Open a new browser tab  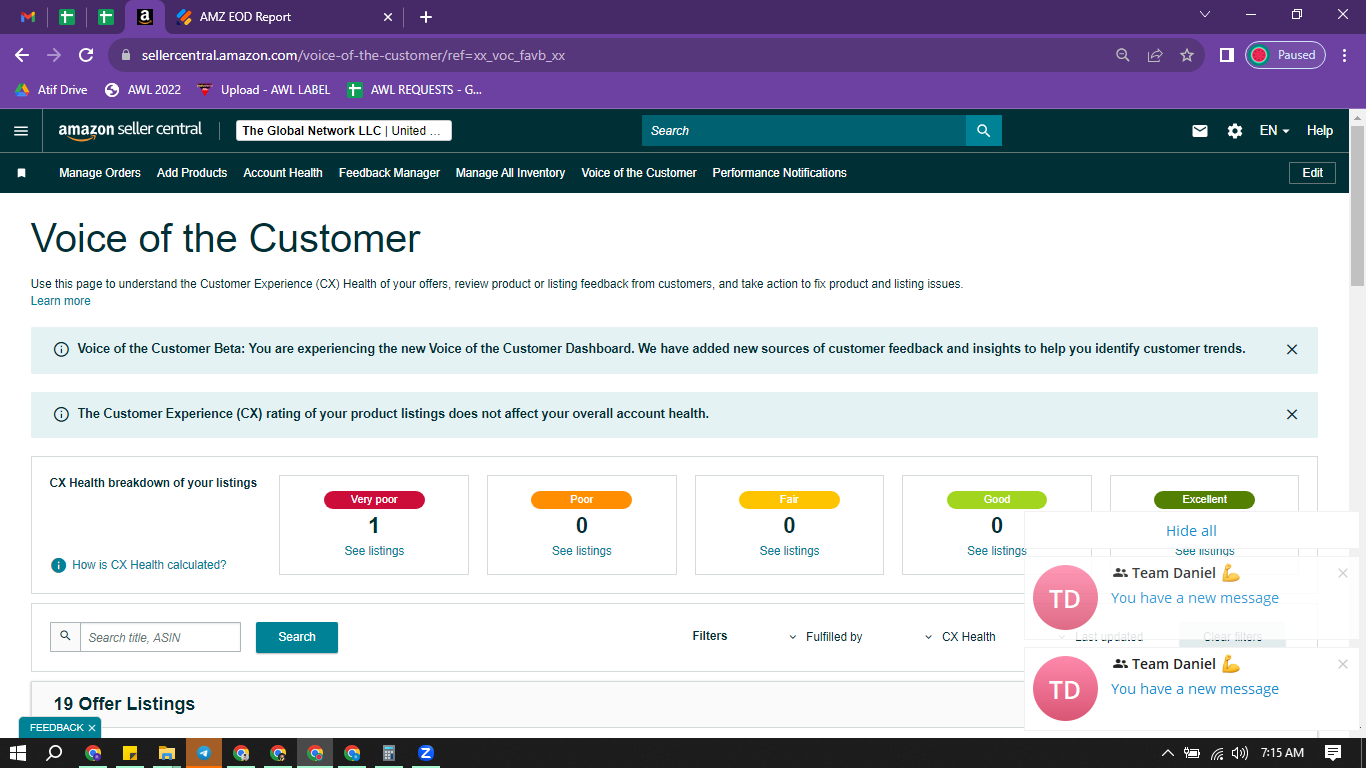[426, 17]
